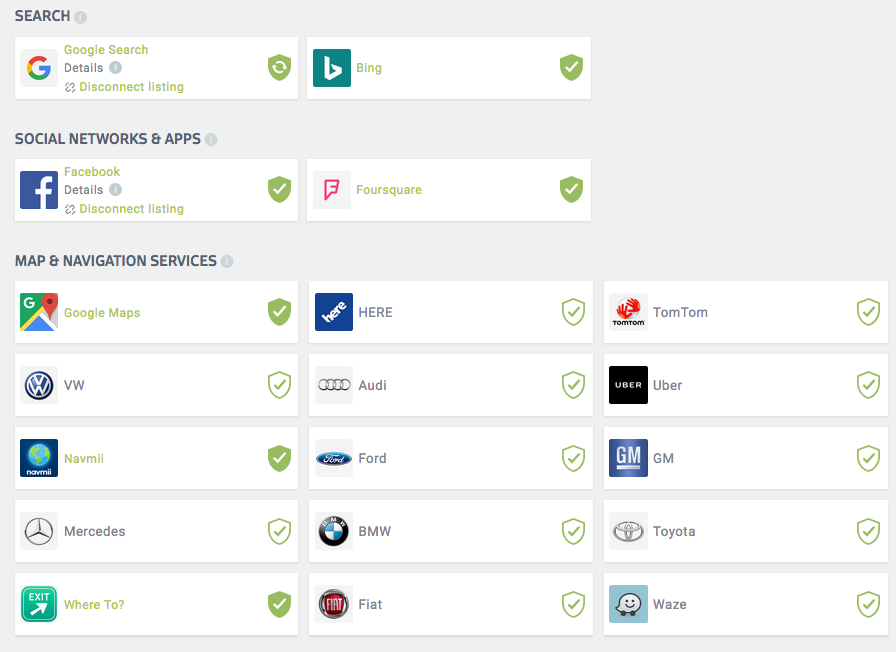Click the Waze outlined shield icon
This screenshot has width=896, height=652.
(869, 605)
